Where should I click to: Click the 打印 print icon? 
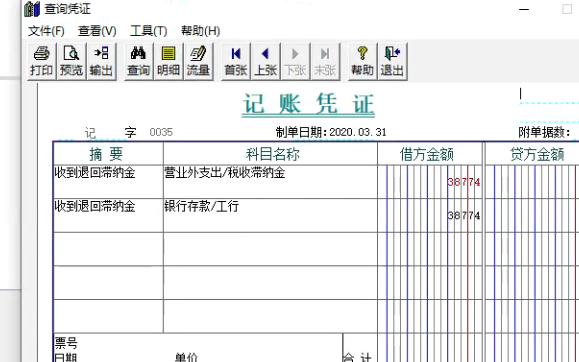click(x=42, y=61)
